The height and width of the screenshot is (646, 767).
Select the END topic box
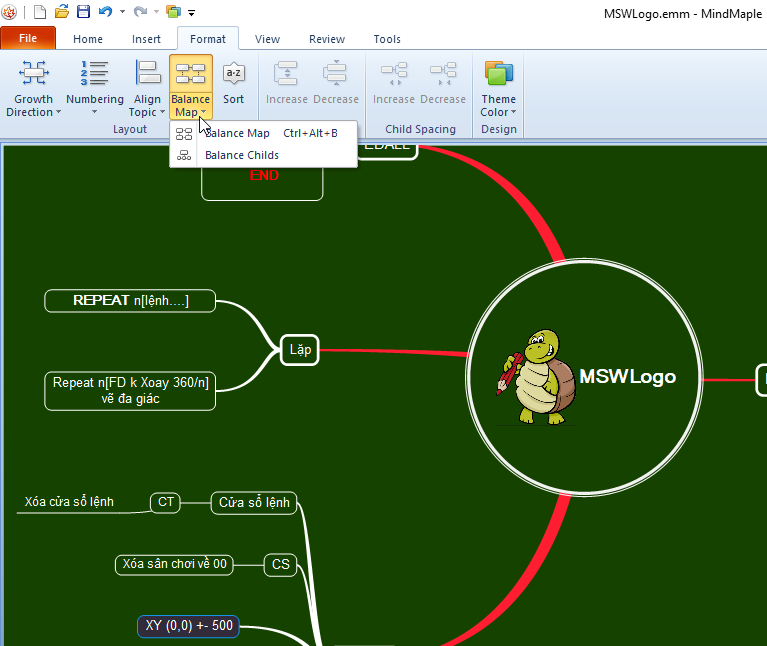click(x=263, y=182)
